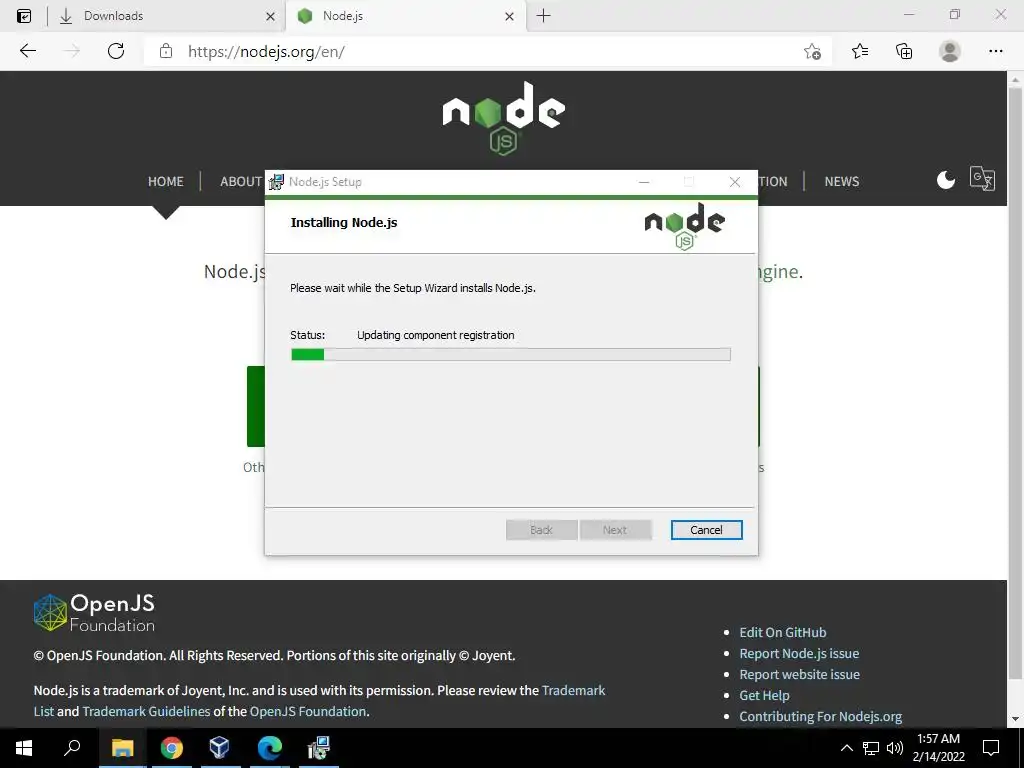The height and width of the screenshot is (768, 1024).
Task: Click the taskbar clock showing 1:57 AM
Action: point(938,748)
